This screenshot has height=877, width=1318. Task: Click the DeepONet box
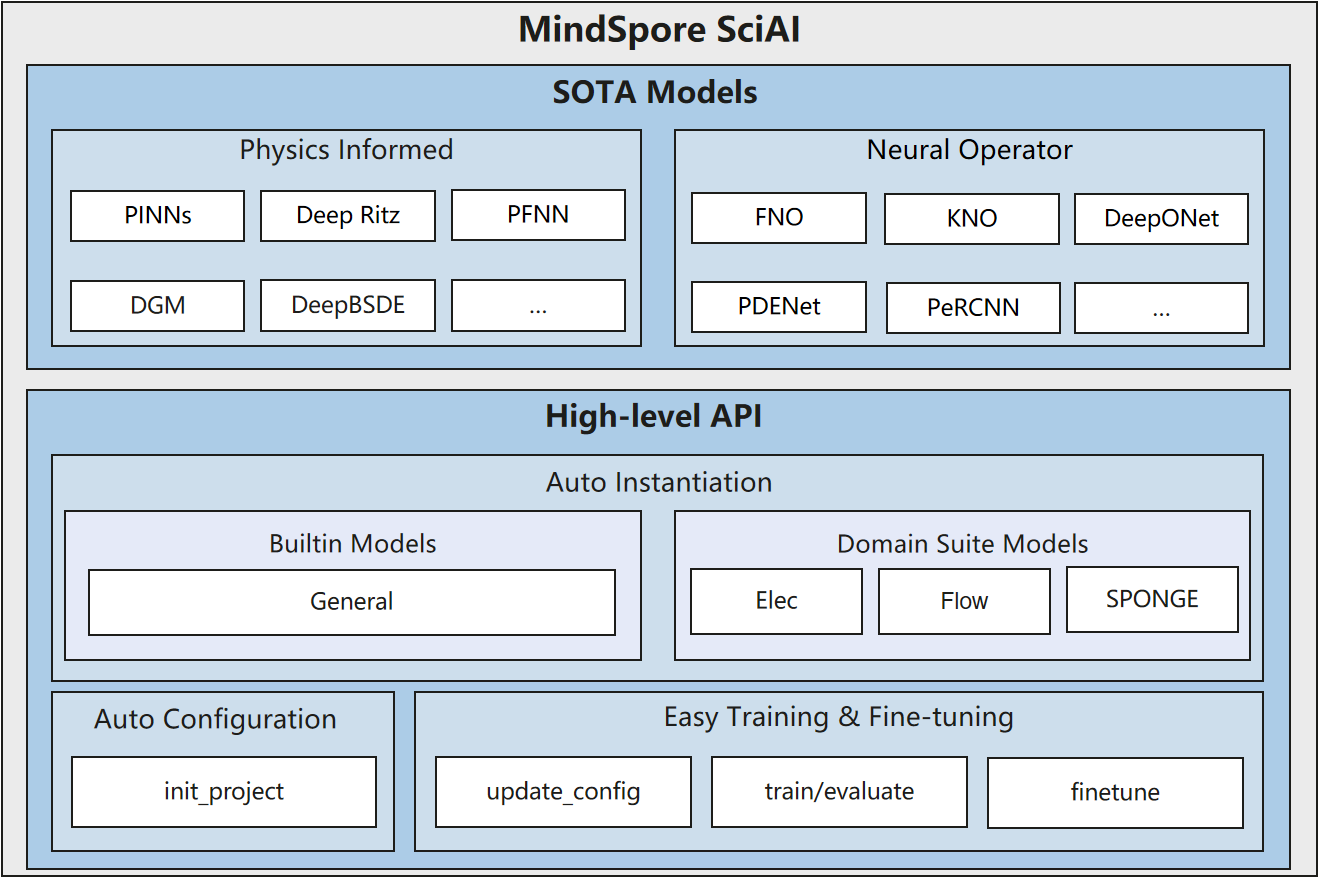(1161, 219)
